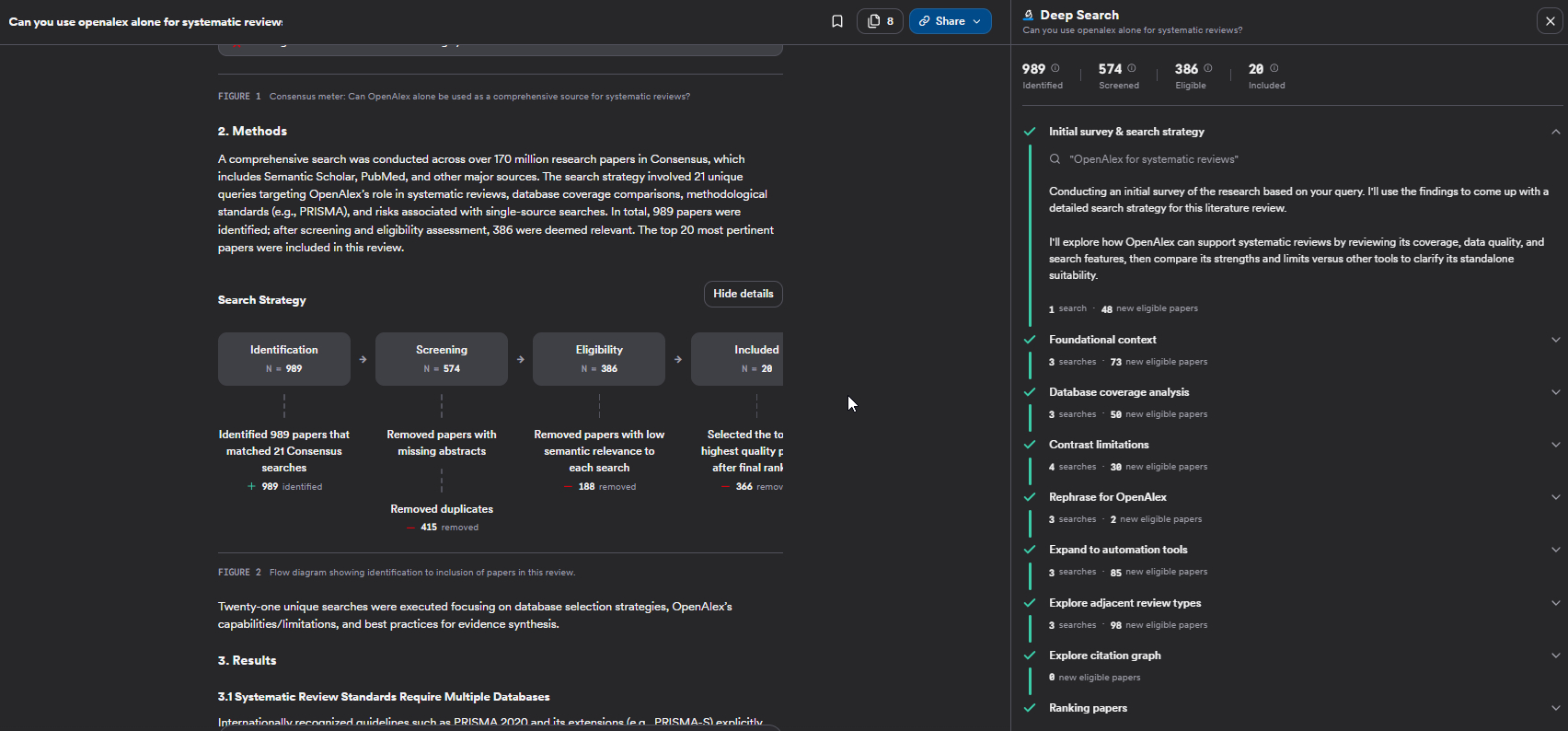The image size is (1568, 731).
Task: Click the info icon next to 989 Identified
Action: pyautogui.click(x=1055, y=68)
